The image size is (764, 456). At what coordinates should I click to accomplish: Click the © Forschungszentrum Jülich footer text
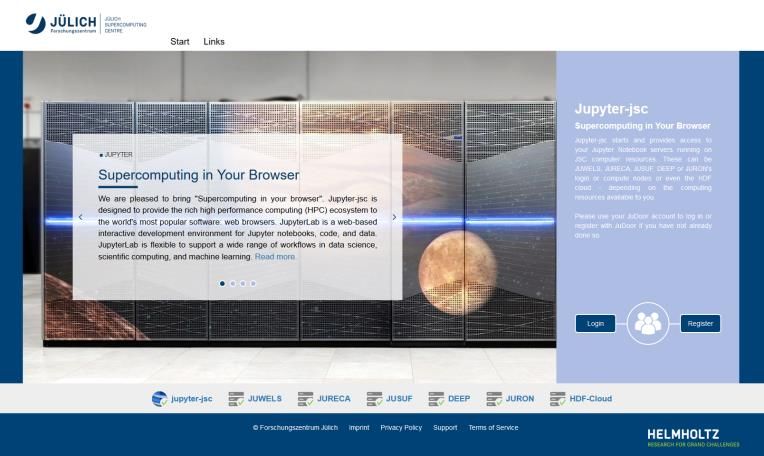[x=295, y=428]
